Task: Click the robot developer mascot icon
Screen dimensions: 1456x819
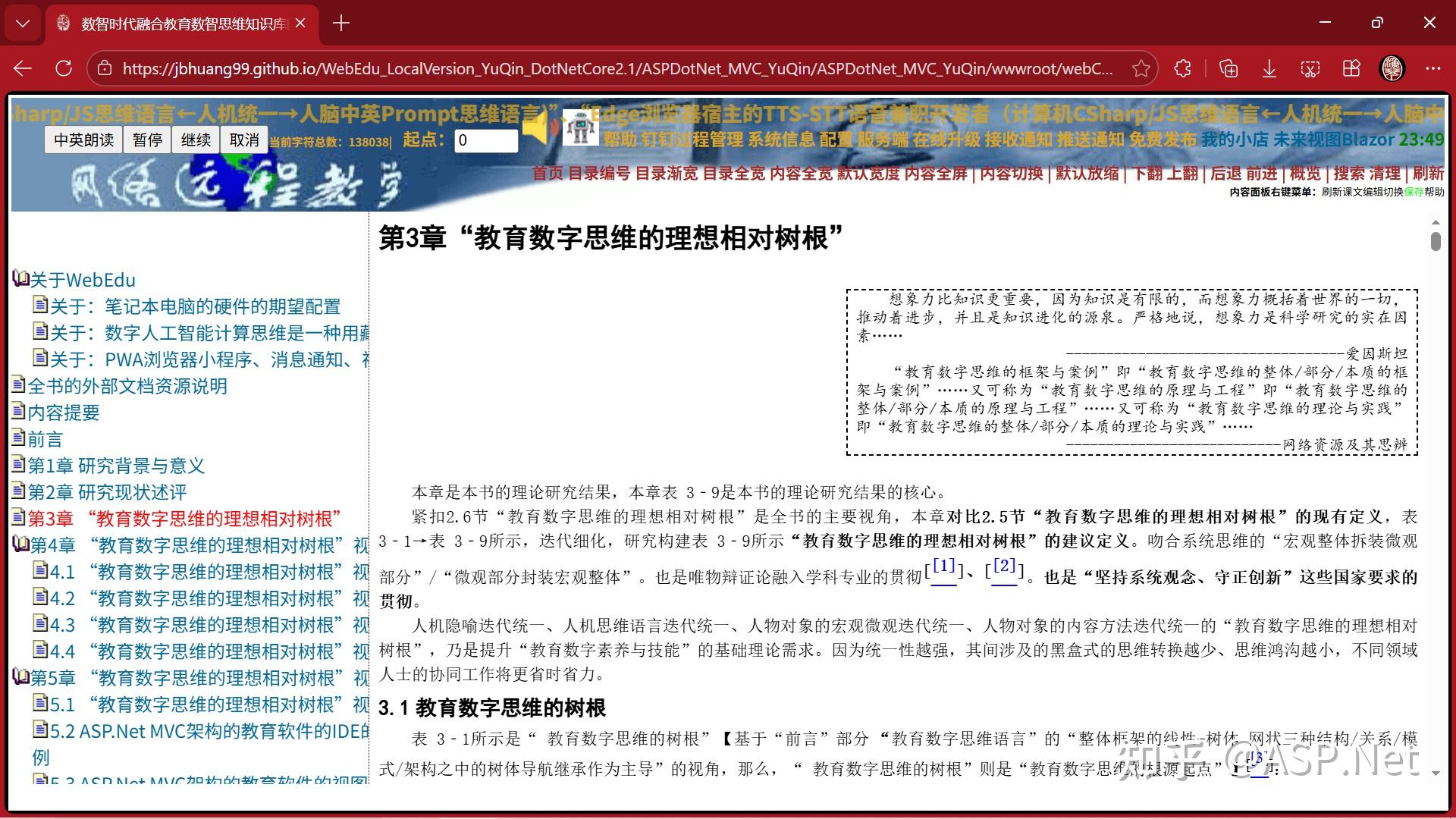Action: (x=580, y=127)
